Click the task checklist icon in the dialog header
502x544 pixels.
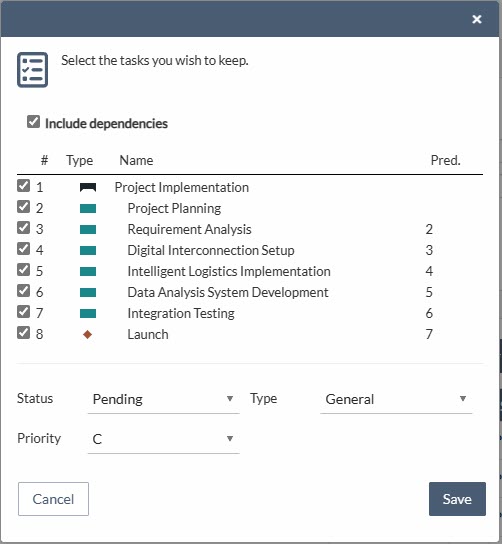click(x=32, y=70)
